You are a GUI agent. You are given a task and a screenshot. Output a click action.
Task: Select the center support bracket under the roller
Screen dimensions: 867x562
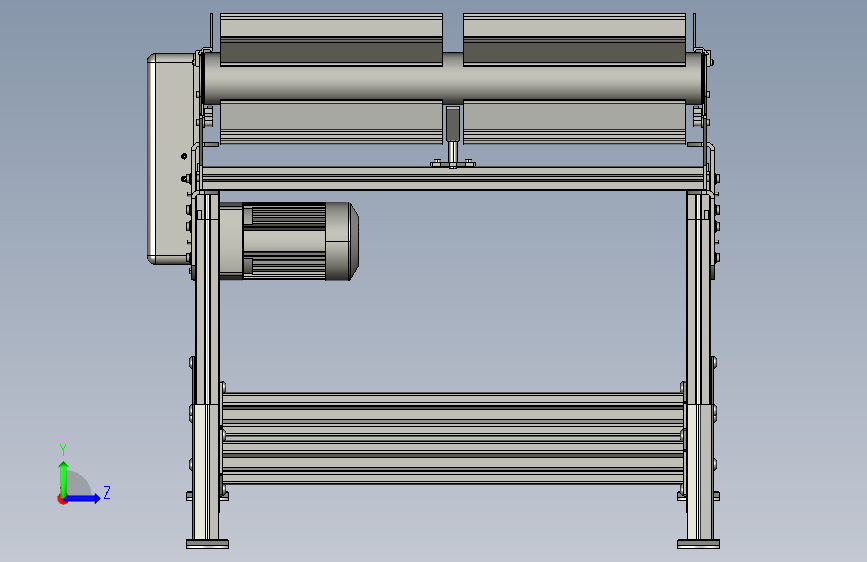click(x=453, y=137)
